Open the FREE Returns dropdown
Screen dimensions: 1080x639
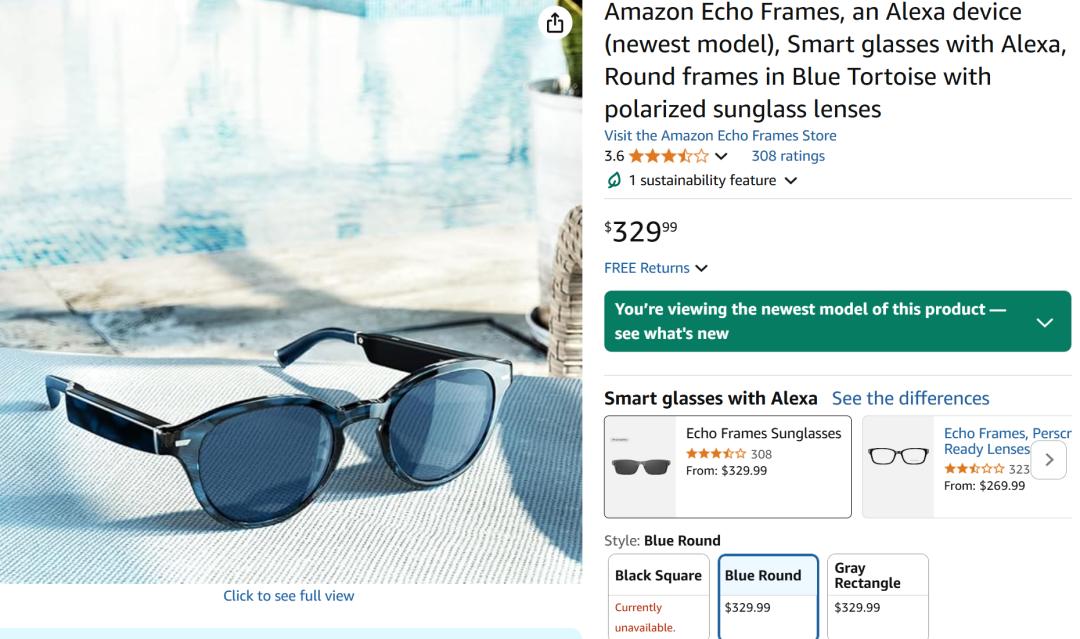pos(701,268)
